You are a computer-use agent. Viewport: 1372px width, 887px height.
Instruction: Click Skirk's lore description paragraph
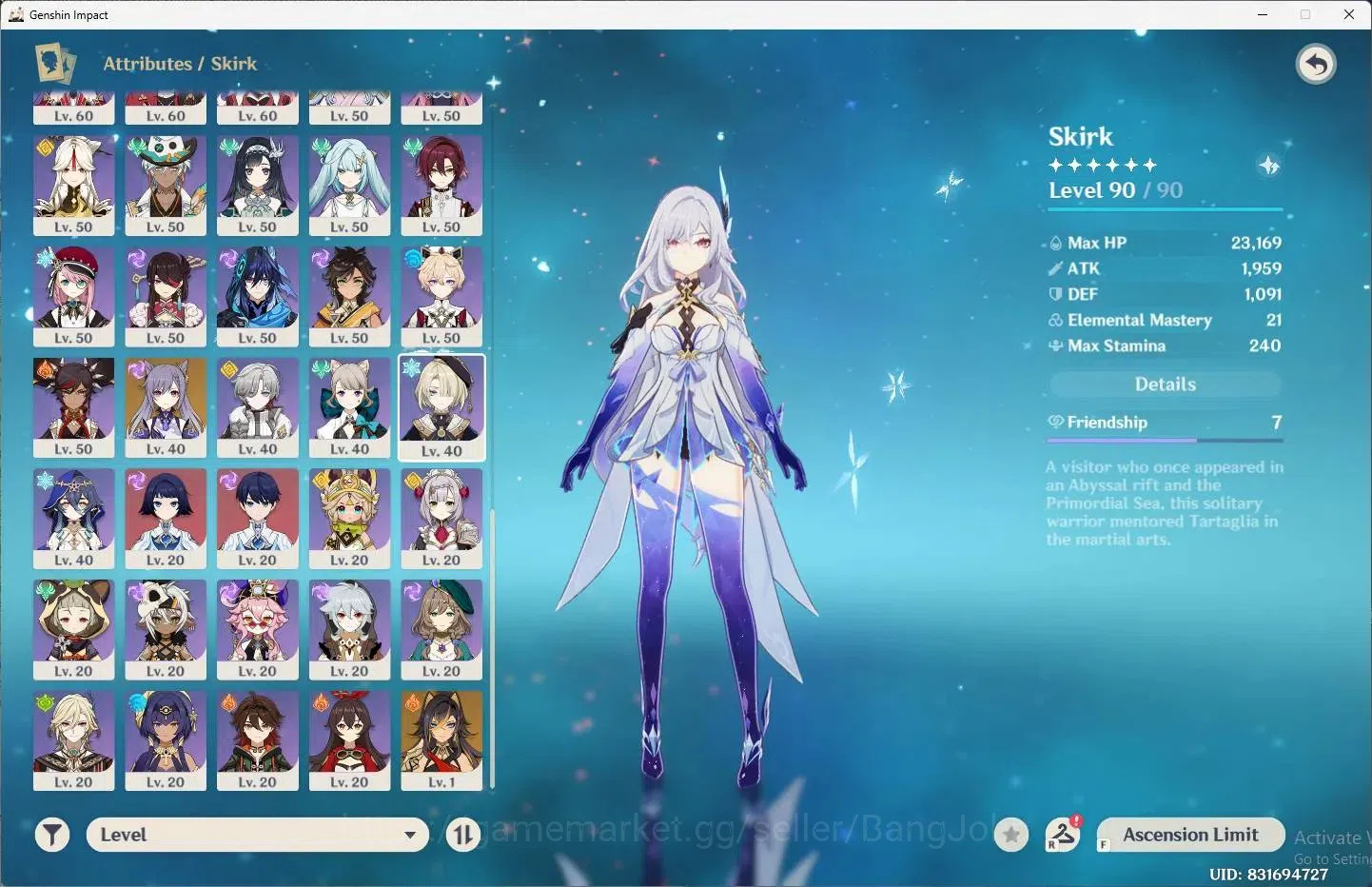(1165, 503)
